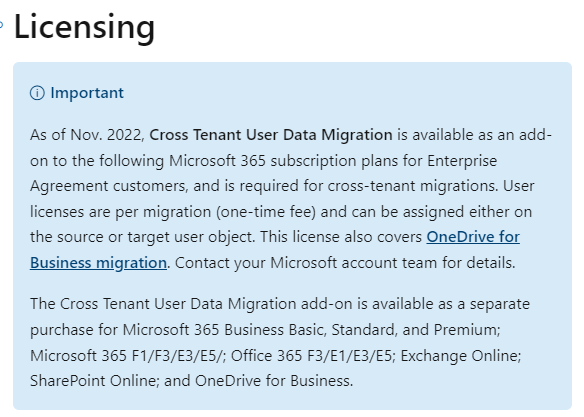Screen dimensions: 584x417
Task: Click 'OneDrive for Business.' at paragraph end
Action: click(274, 381)
